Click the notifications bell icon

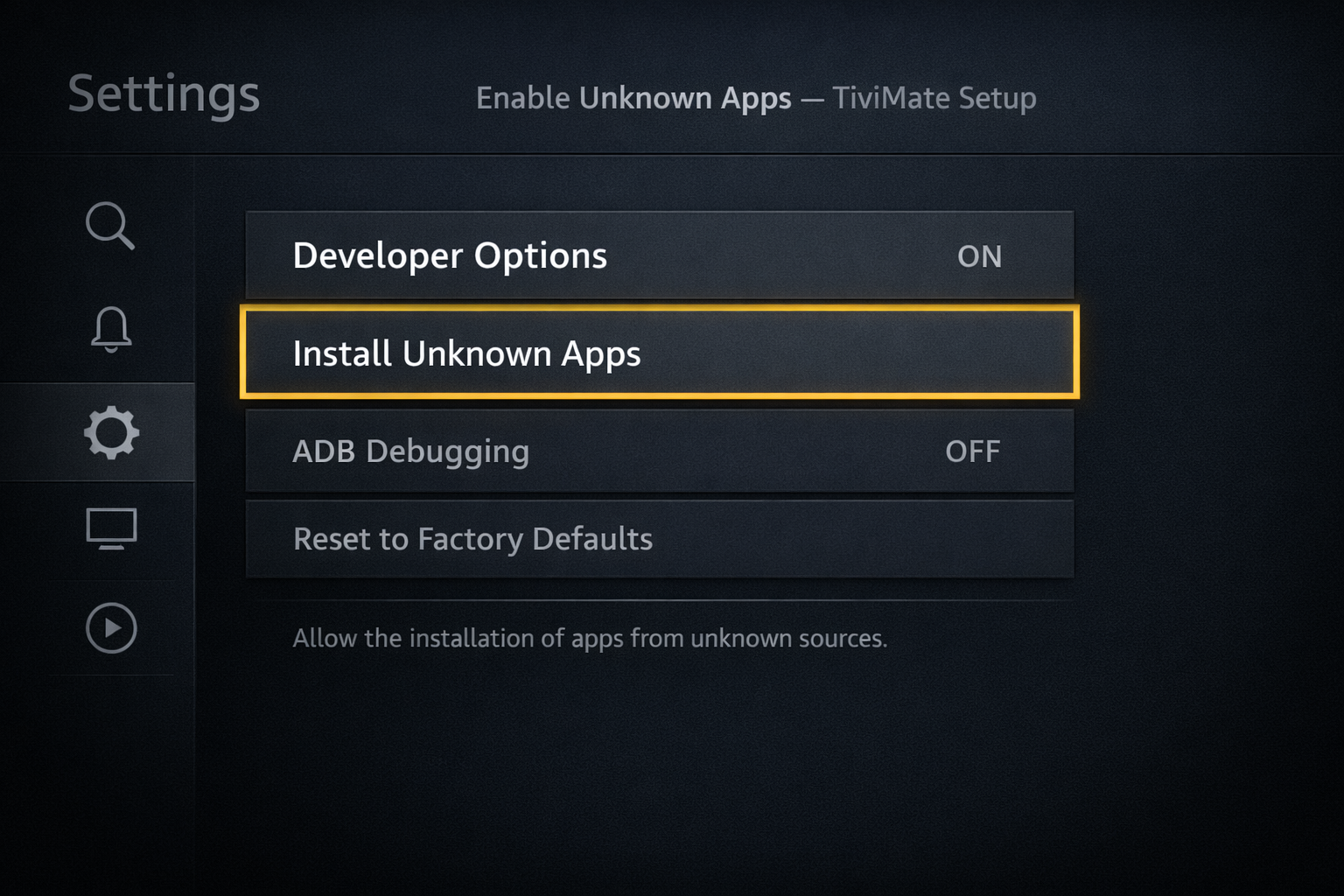(110, 328)
